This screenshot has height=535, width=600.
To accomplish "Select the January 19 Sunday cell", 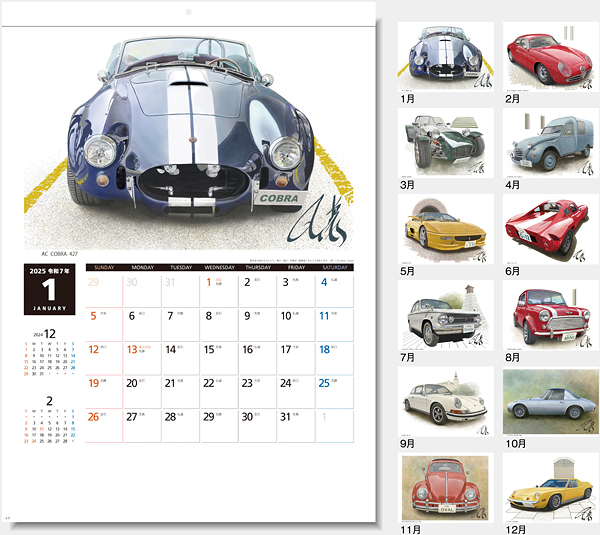I will 104,393.
